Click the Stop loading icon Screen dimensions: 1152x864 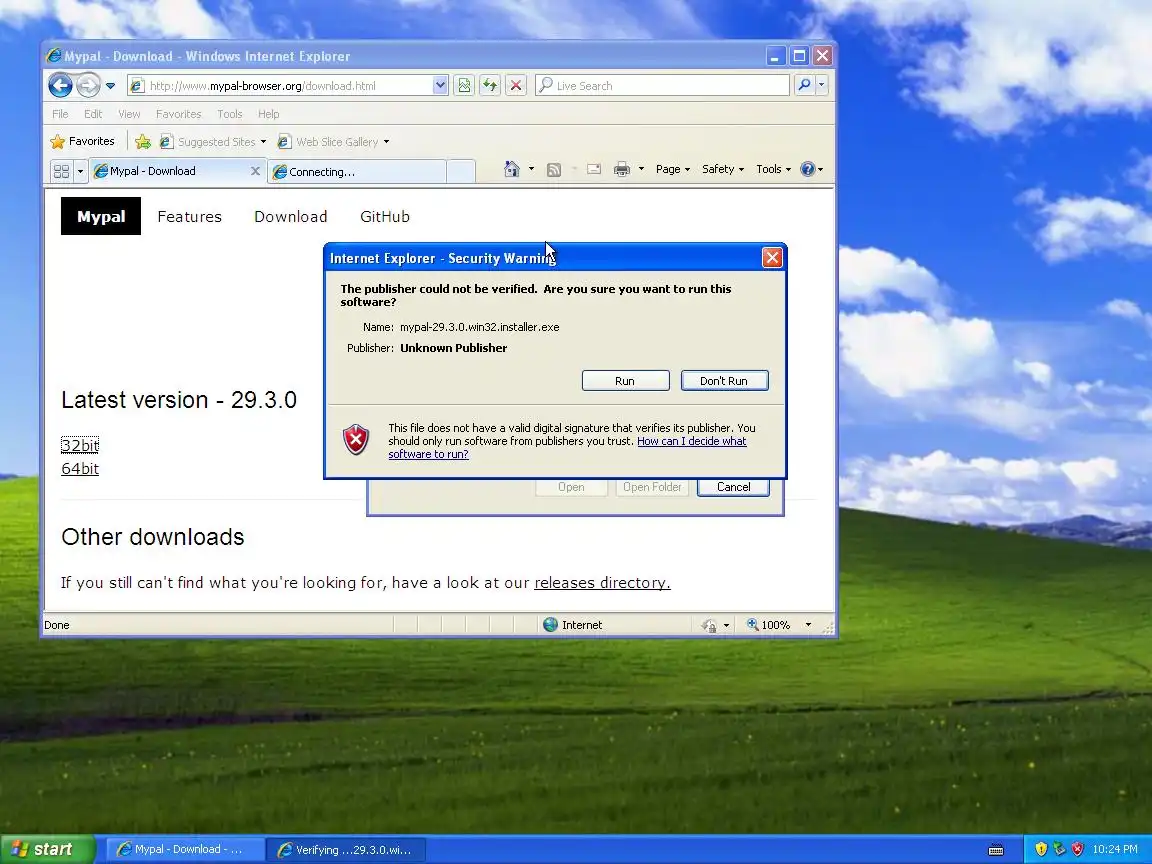click(516, 85)
